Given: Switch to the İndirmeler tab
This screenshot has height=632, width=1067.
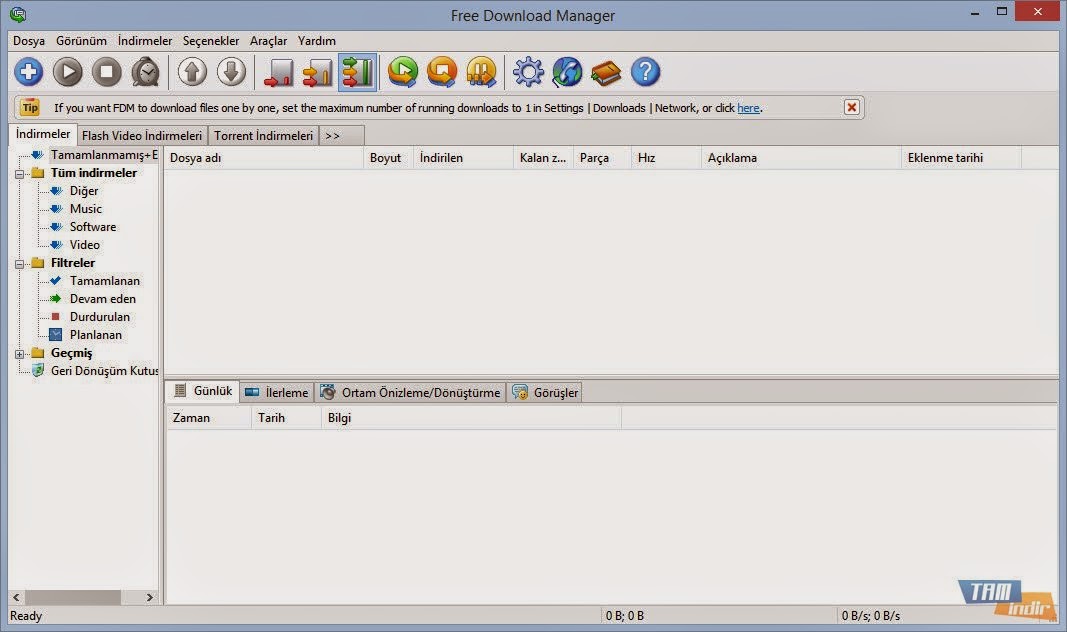Looking at the screenshot, I should (43, 134).
